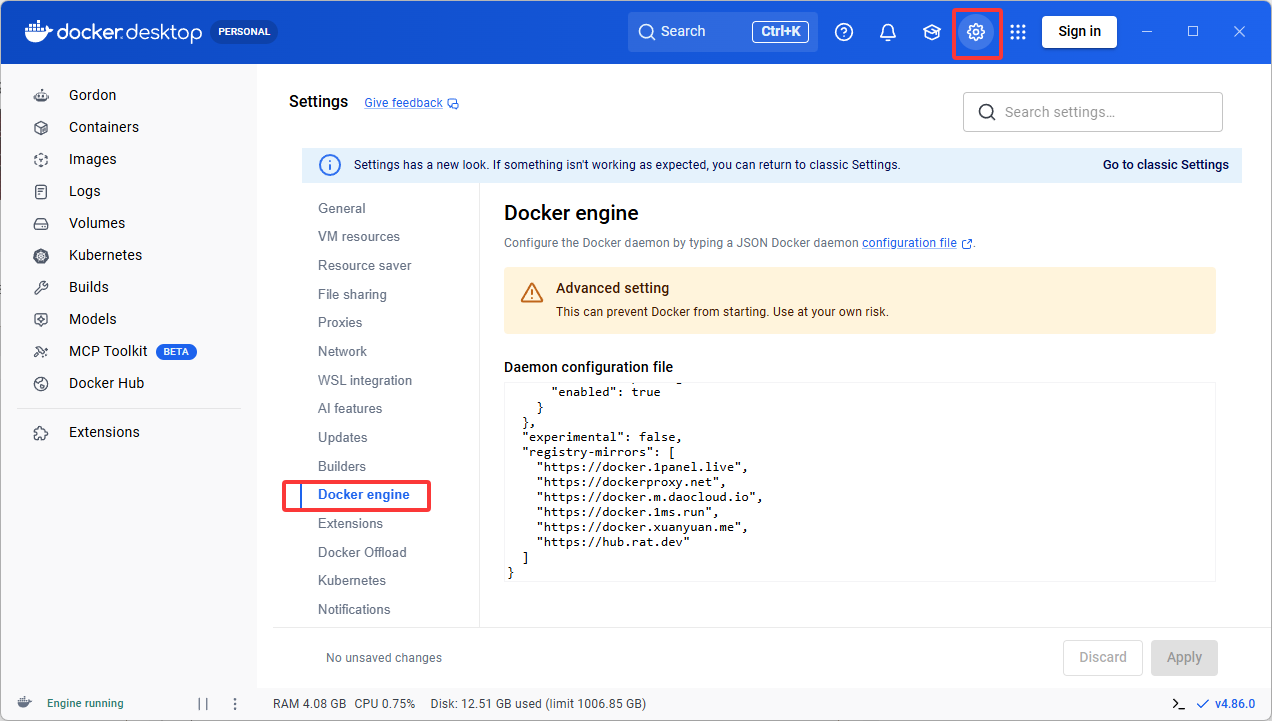
Task: Click the "https://hub.rat.dev" mirror line
Action: [x=613, y=542]
